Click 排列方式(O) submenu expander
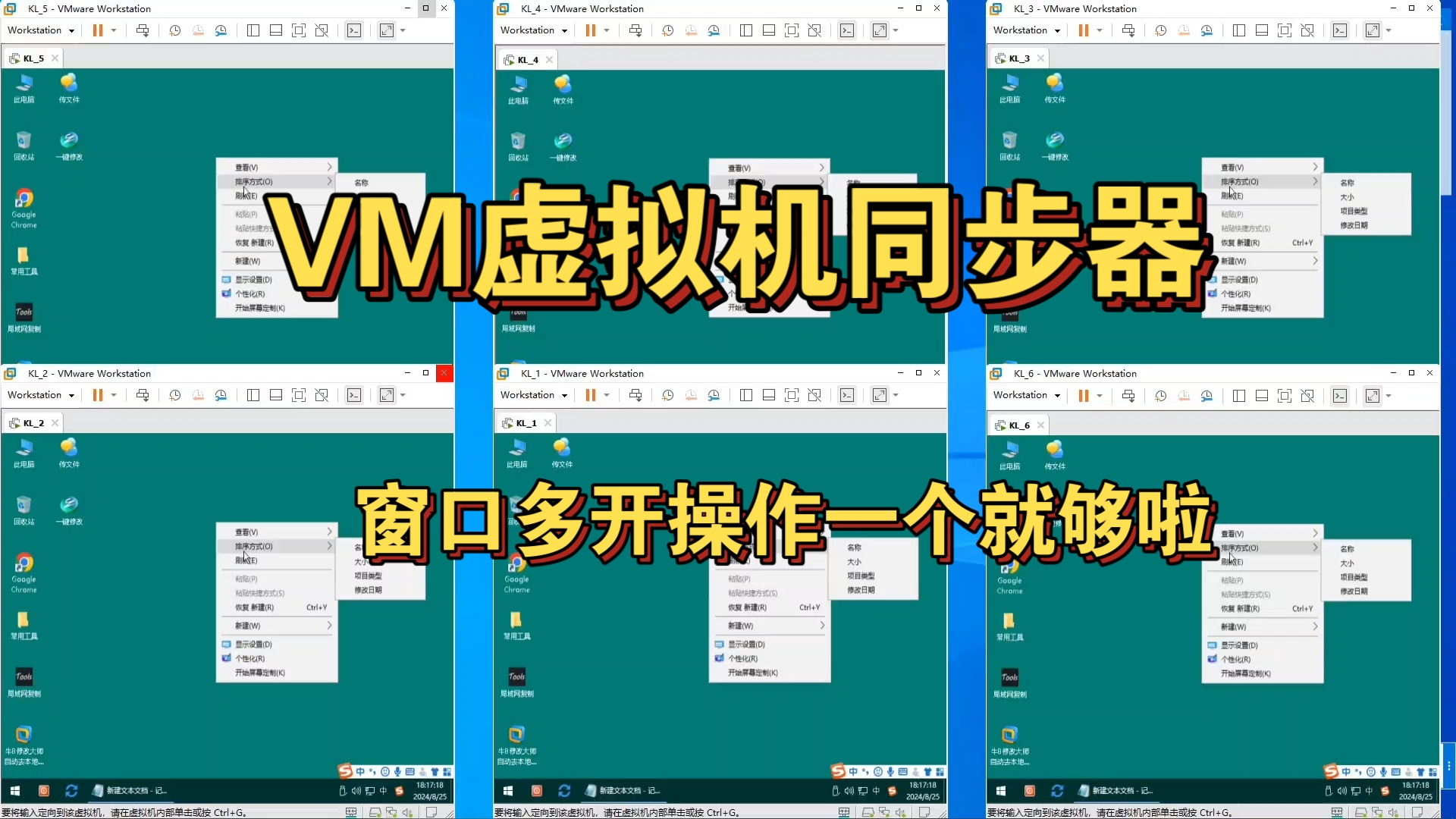 (329, 181)
